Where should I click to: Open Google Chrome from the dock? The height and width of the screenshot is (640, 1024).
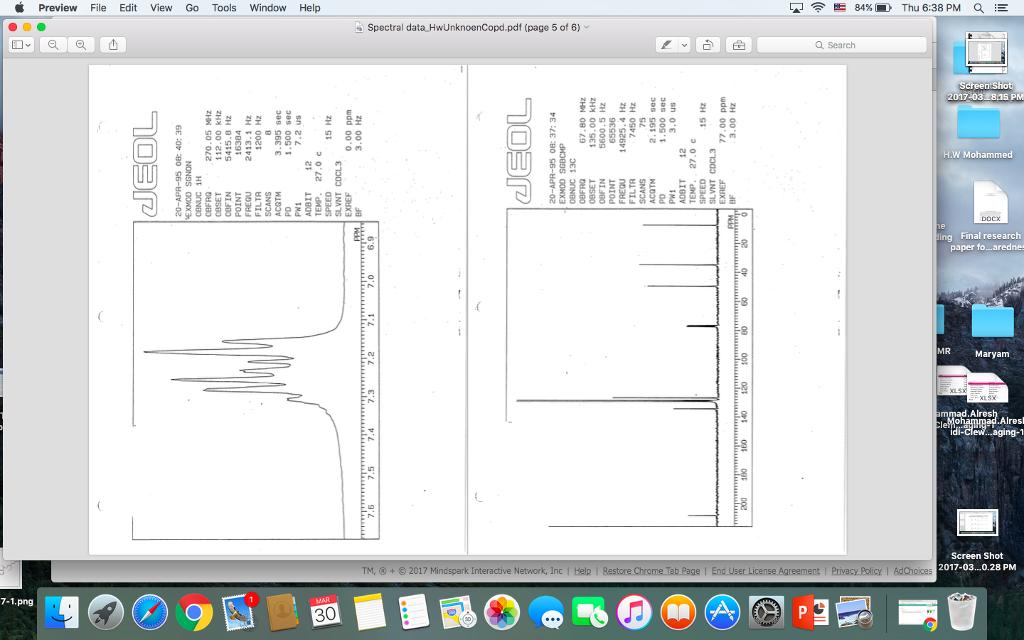coord(194,612)
